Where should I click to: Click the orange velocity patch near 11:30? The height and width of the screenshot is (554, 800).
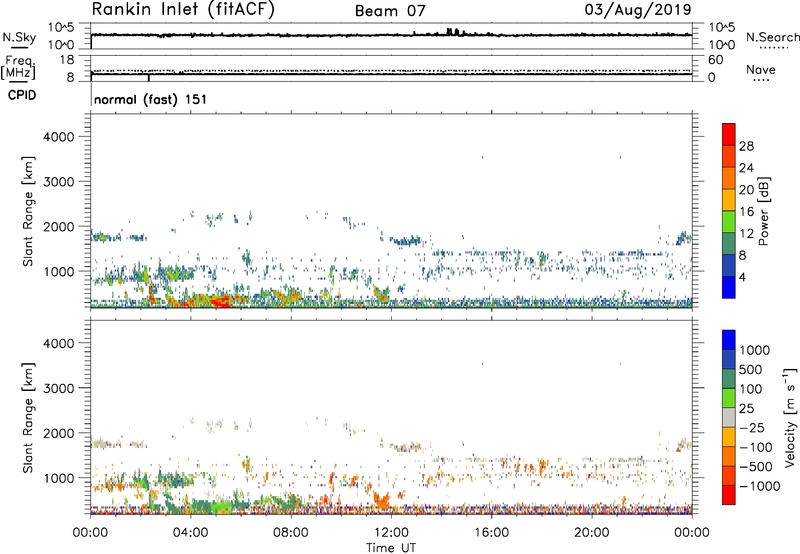(381, 499)
